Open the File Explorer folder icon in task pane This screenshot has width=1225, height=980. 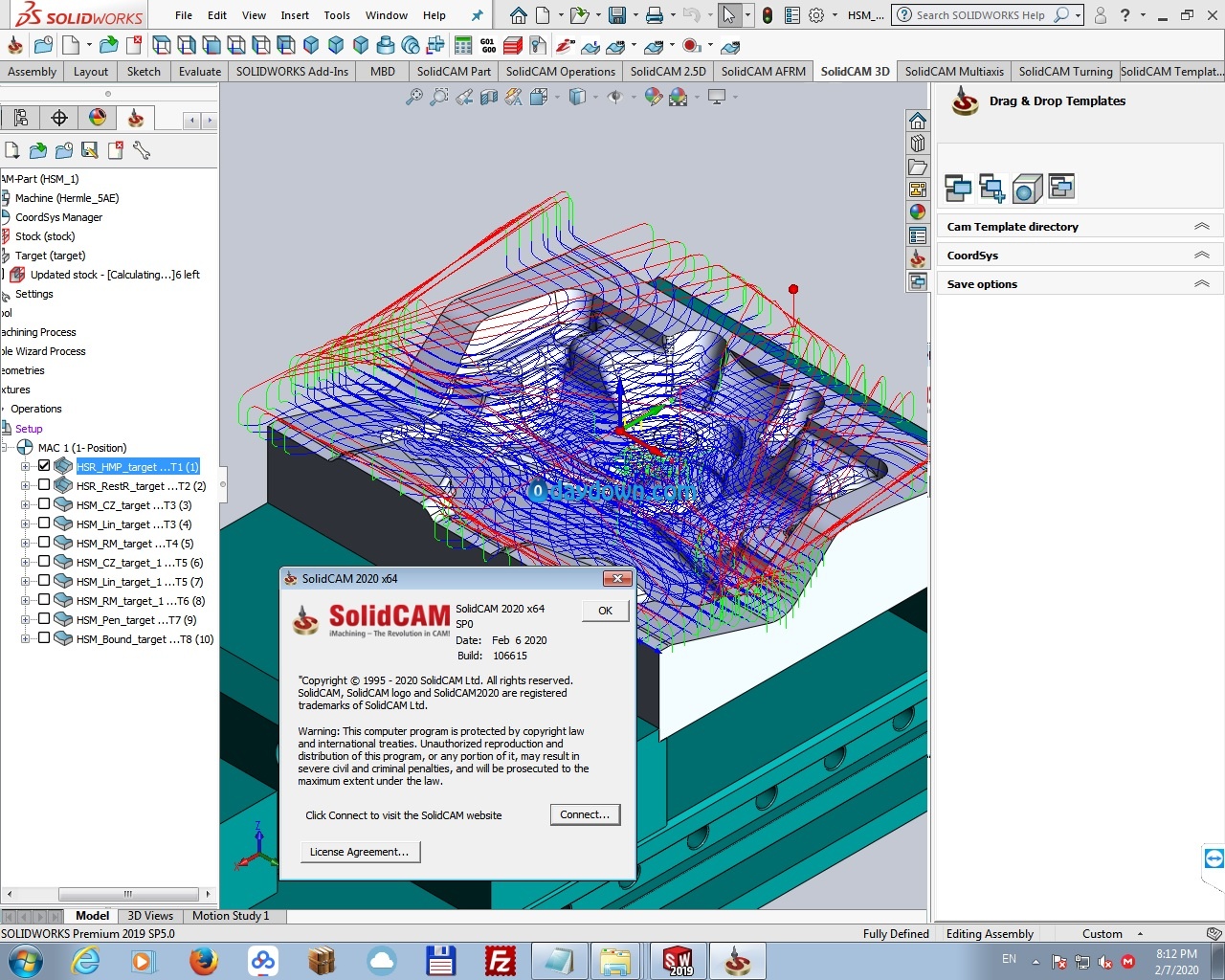tap(918, 167)
